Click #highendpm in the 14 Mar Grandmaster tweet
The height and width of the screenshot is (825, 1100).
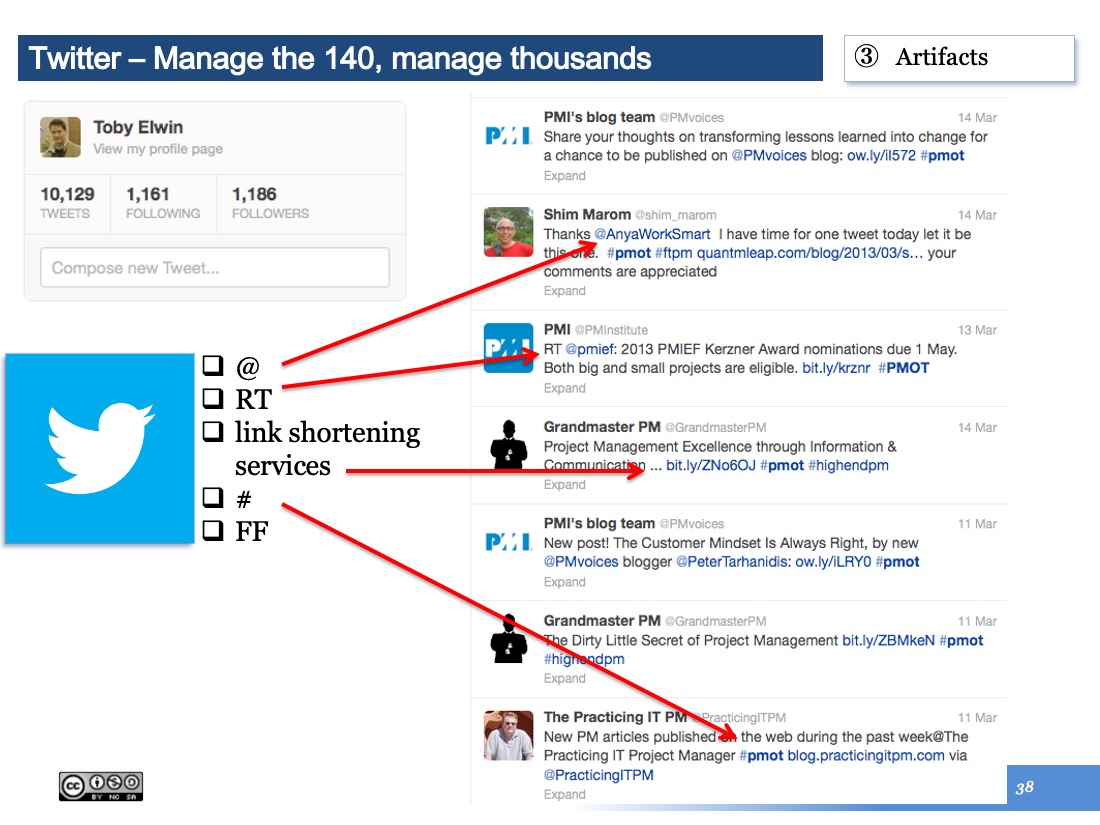(x=848, y=465)
